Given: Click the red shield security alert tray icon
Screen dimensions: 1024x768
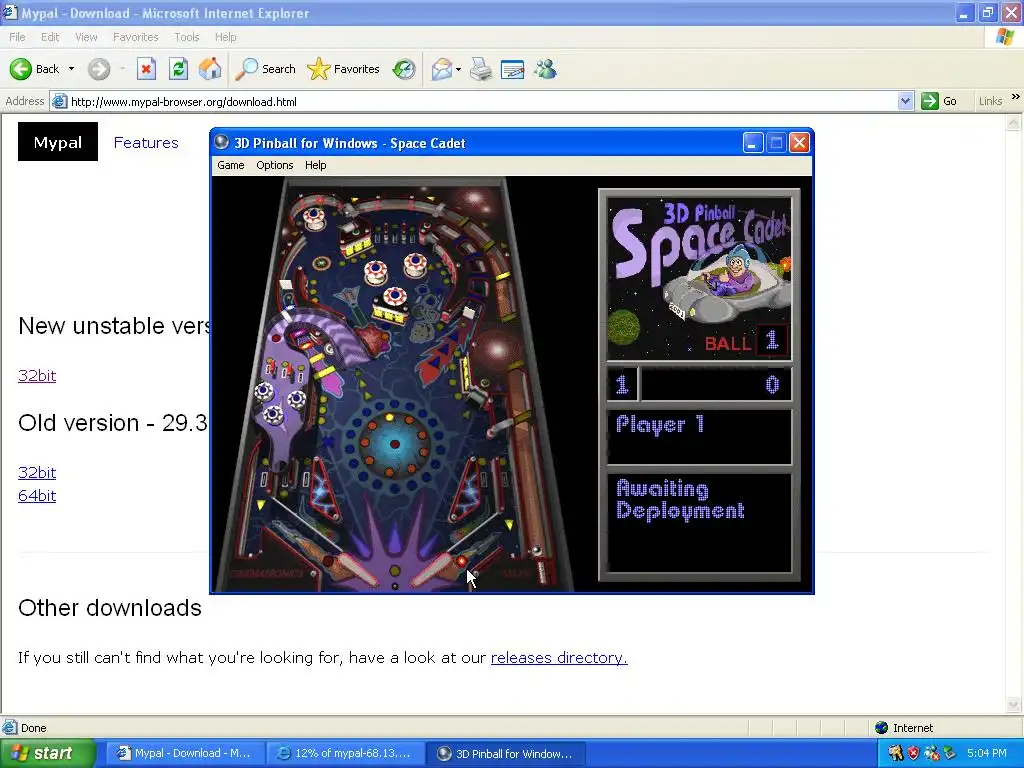Looking at the screenshot, I should tap(913, 754).
